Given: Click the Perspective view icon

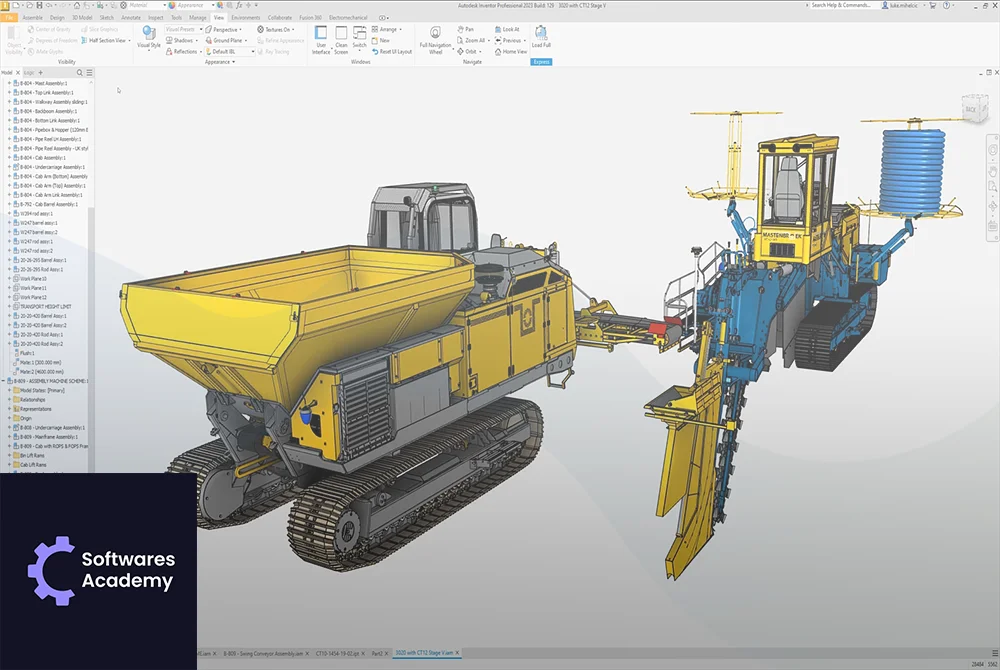Looking at the screenshot, I should tap(209, 29).
